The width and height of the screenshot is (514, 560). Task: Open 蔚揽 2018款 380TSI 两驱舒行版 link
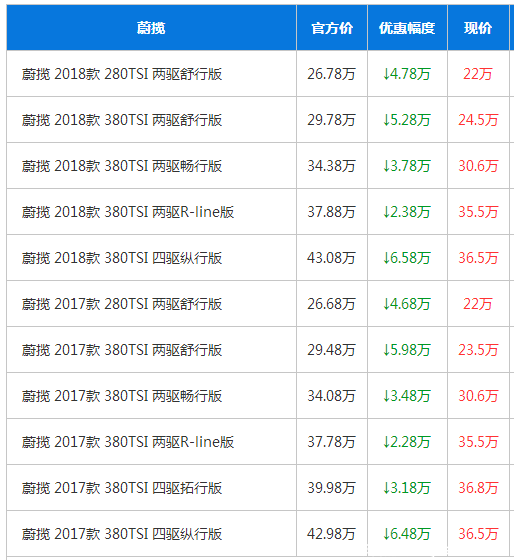point(122,120)
